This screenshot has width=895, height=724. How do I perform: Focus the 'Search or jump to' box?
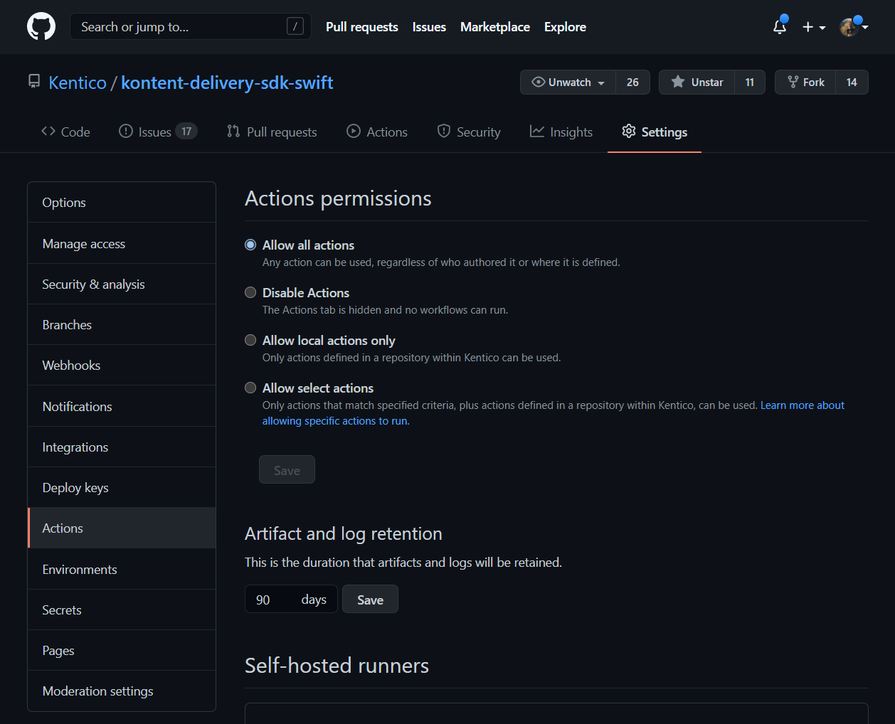pos(180,27)
